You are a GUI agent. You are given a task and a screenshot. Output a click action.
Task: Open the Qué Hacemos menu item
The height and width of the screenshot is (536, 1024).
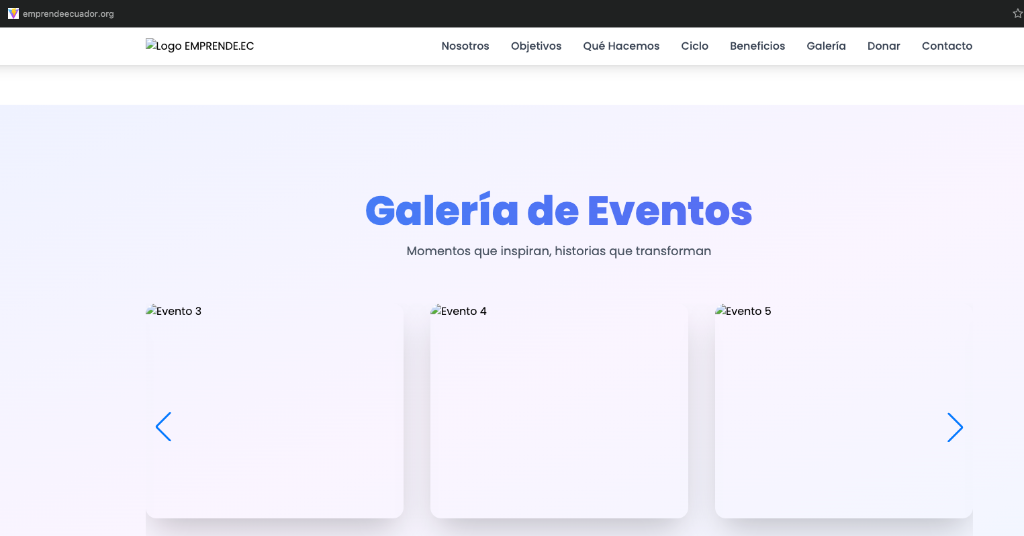point(621,46)
